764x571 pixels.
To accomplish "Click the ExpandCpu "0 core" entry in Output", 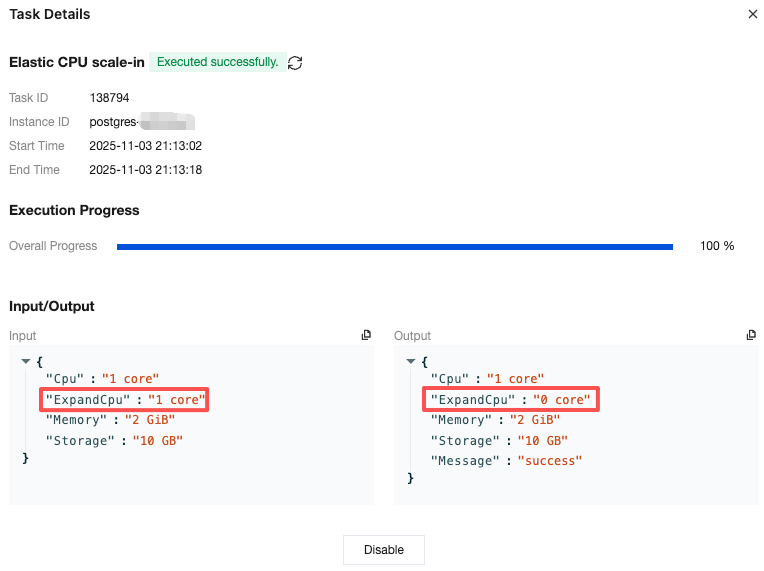I will [x=511, y=400].
